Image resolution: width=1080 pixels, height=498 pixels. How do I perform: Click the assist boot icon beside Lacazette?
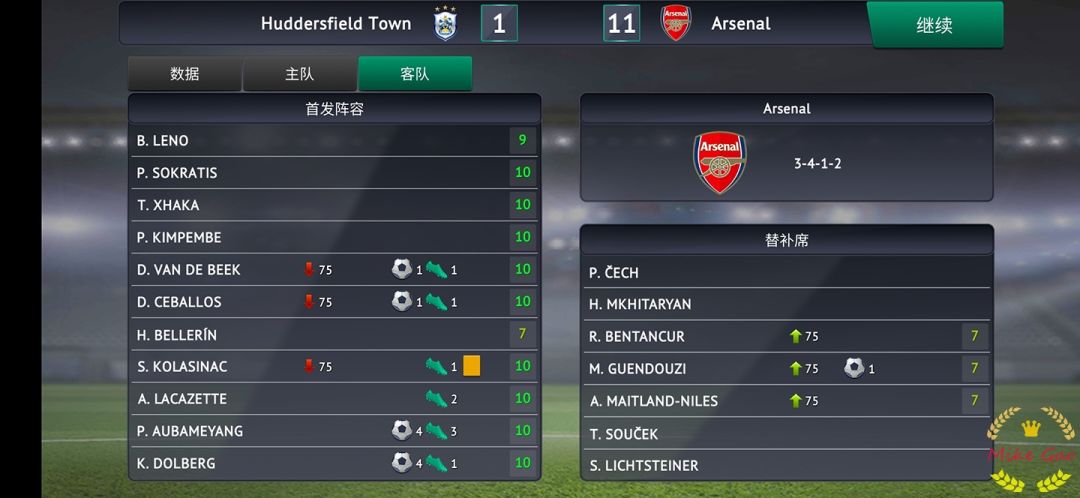pyautogui.click(x=436, y=399)
